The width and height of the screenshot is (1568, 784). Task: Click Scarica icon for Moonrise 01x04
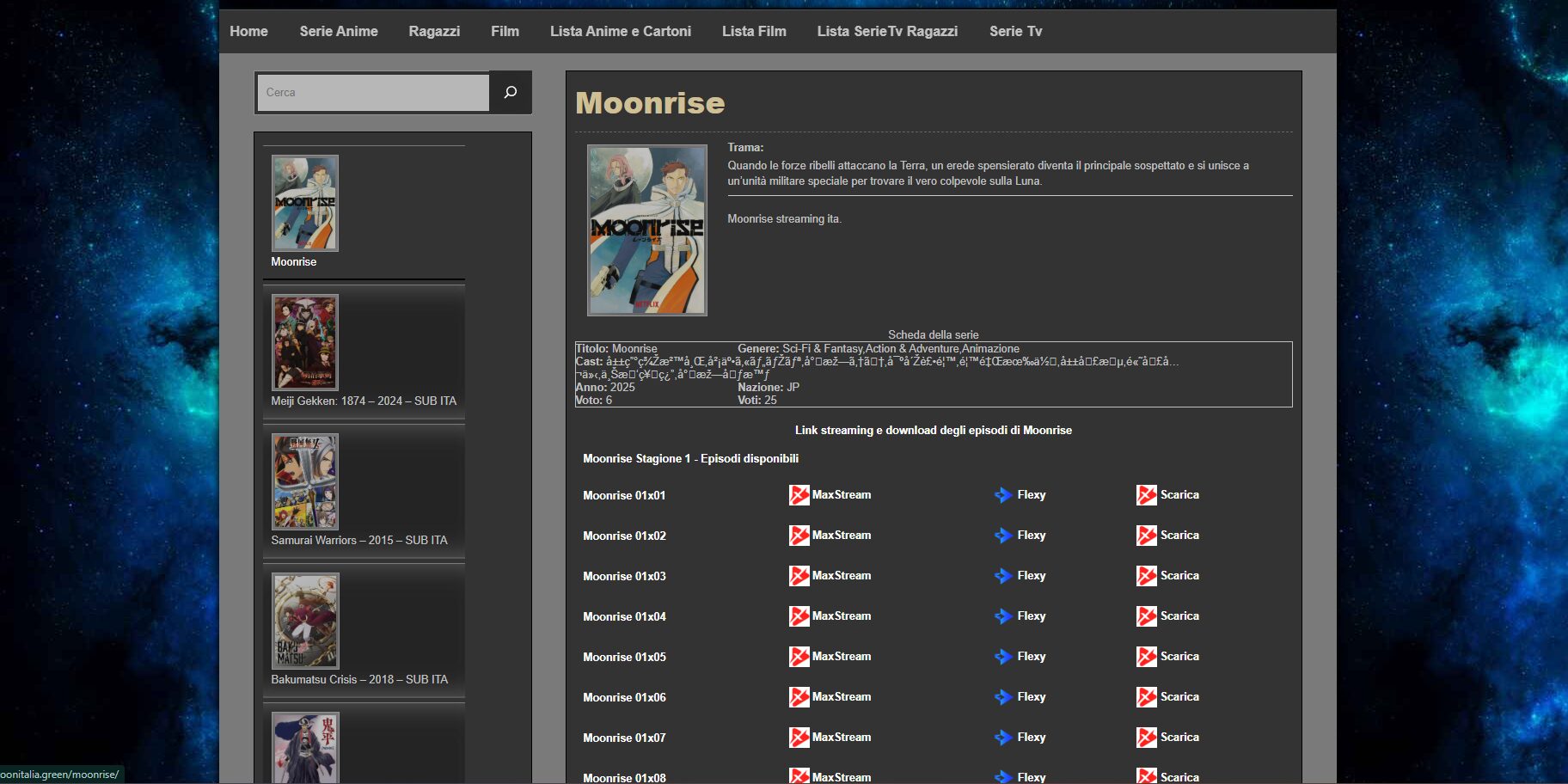(x=1147, y=616)
